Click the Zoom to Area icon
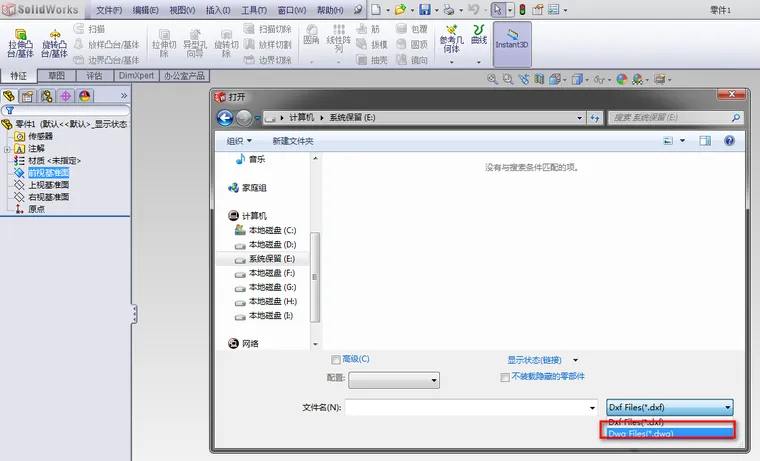The image size is (760, 461). (507, 79)
